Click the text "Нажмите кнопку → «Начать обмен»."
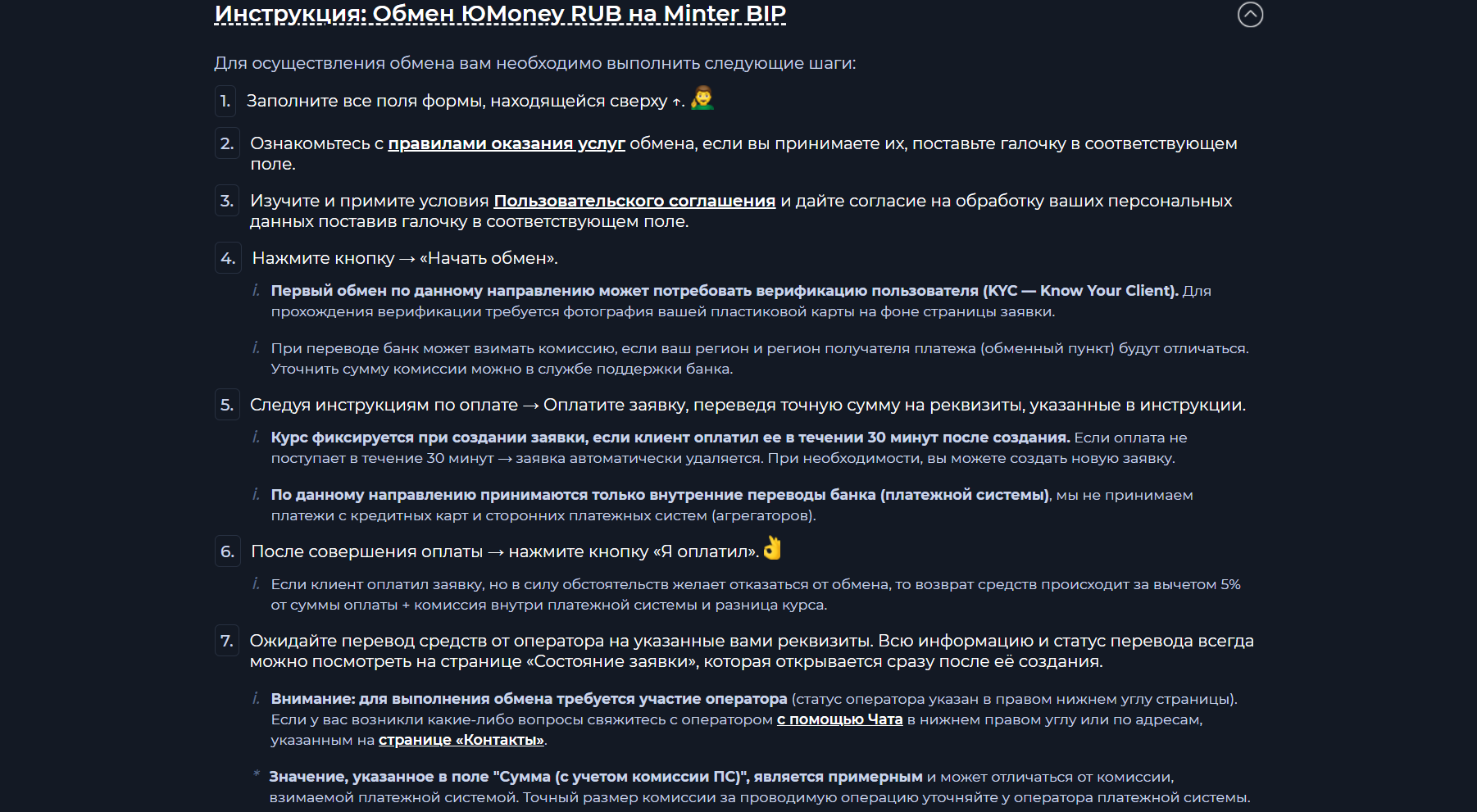 pos(405,258)
